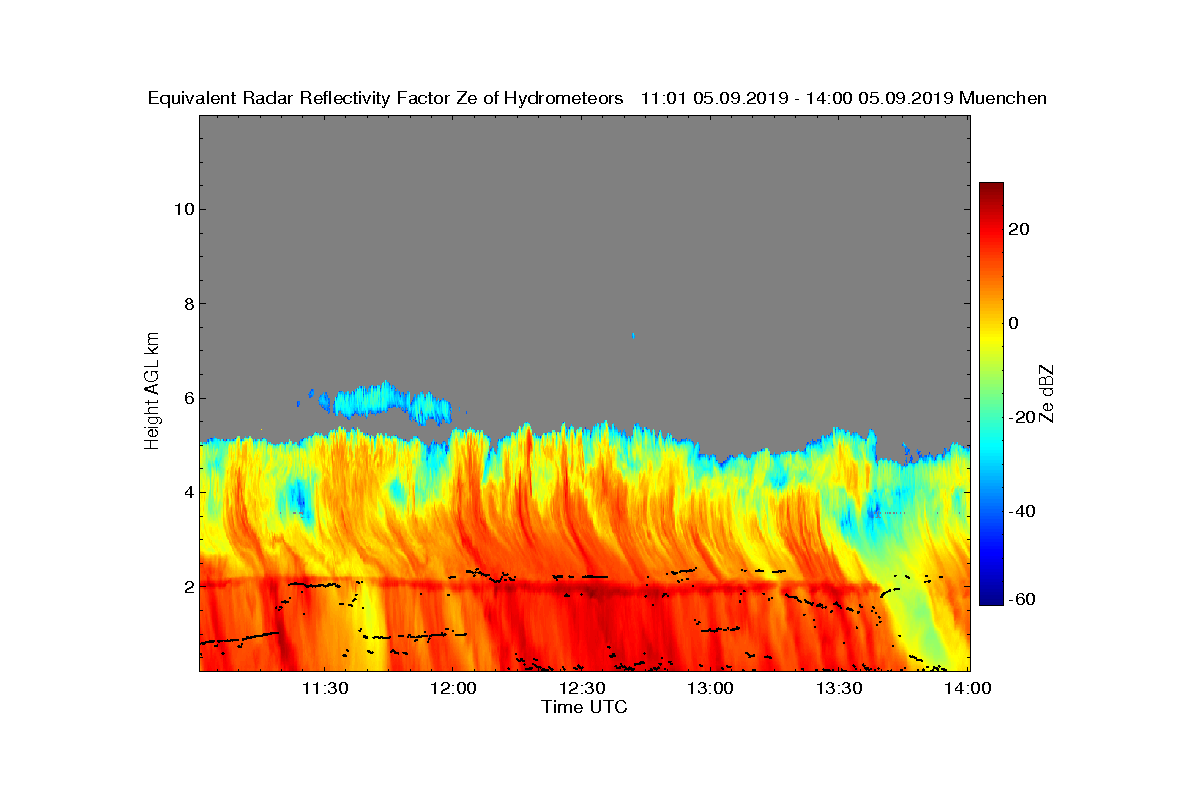Click the y-axis tick label '10'
Screen dimensions: 1200x800
[x=182, y=209]
